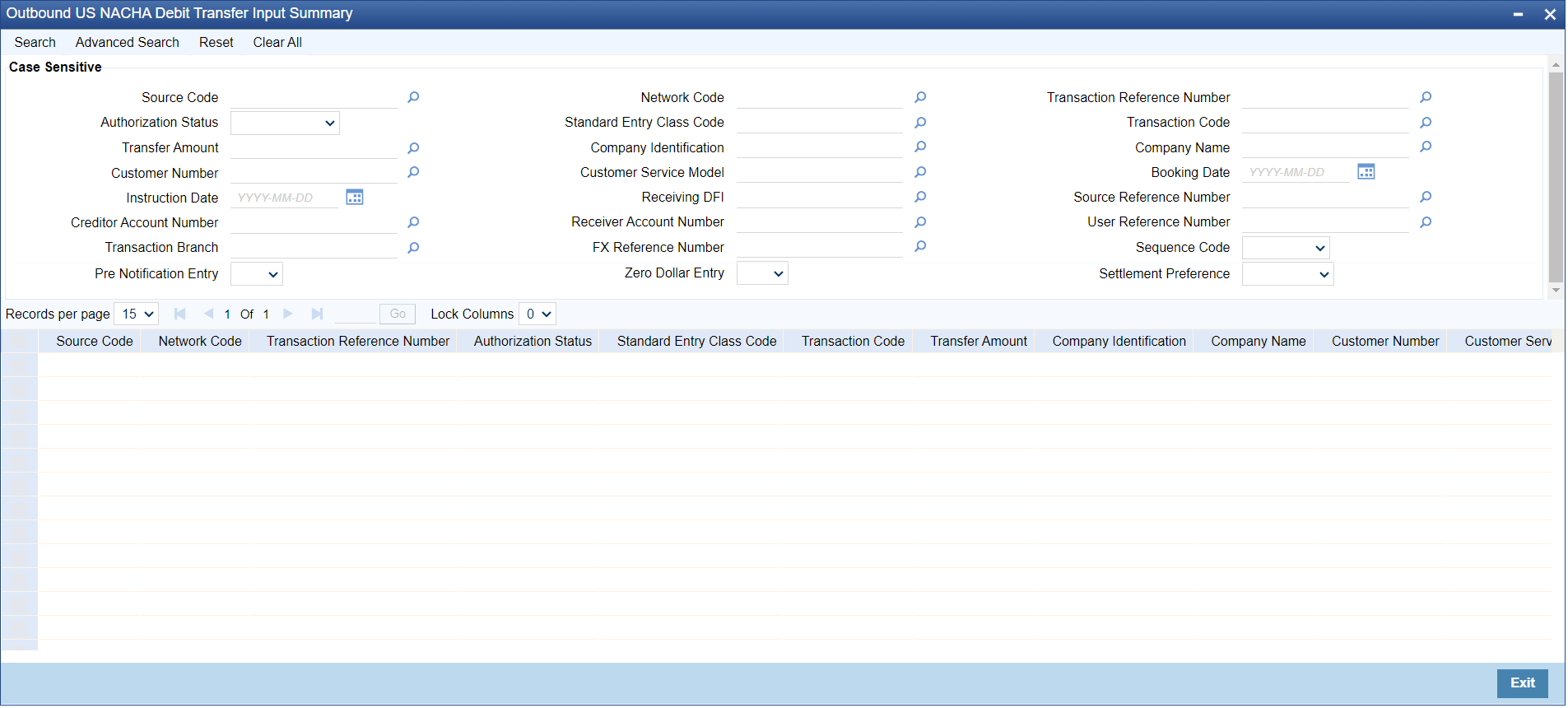Viewport: 1568px width, 708px height.
Task: Click the search criteria vertical scrollbar
Action: (1556, 177)
